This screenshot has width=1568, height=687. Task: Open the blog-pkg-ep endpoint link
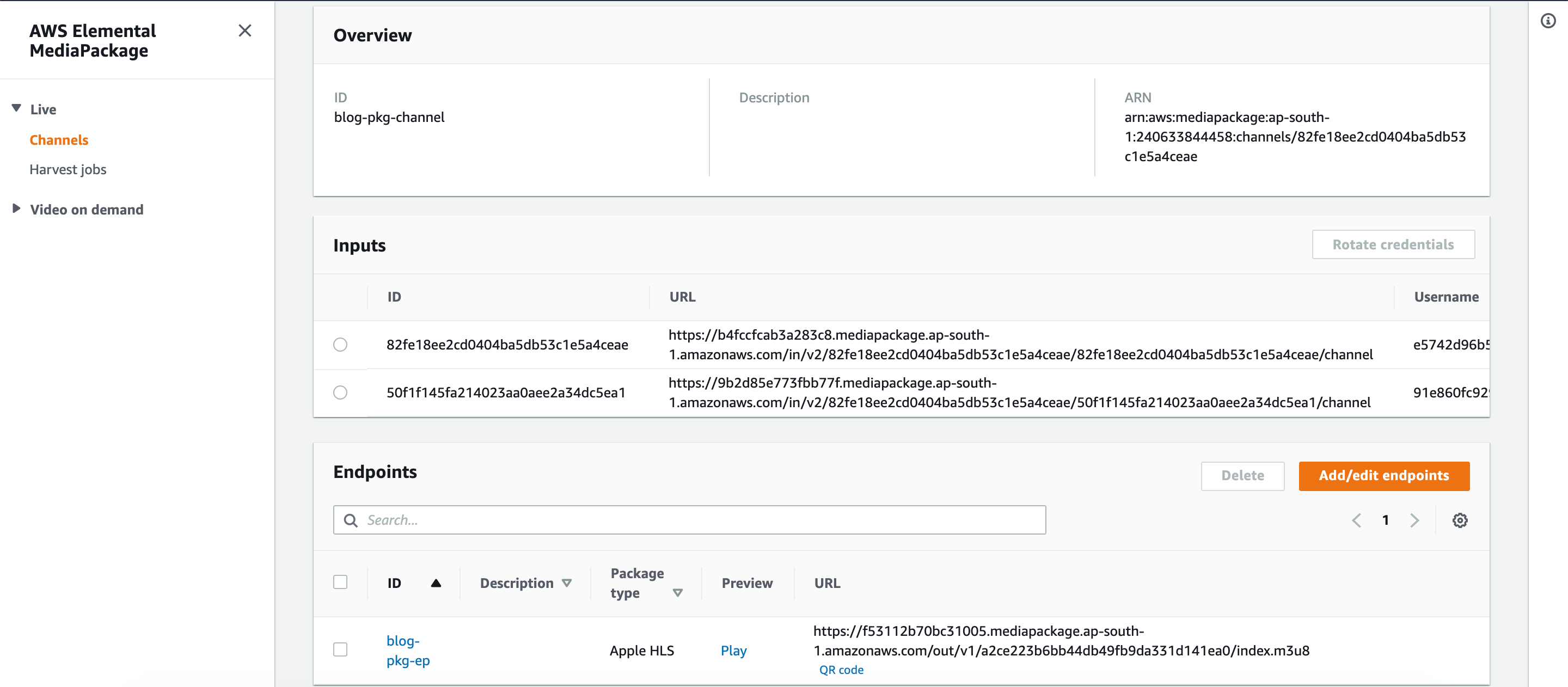[x=408, y=651]
